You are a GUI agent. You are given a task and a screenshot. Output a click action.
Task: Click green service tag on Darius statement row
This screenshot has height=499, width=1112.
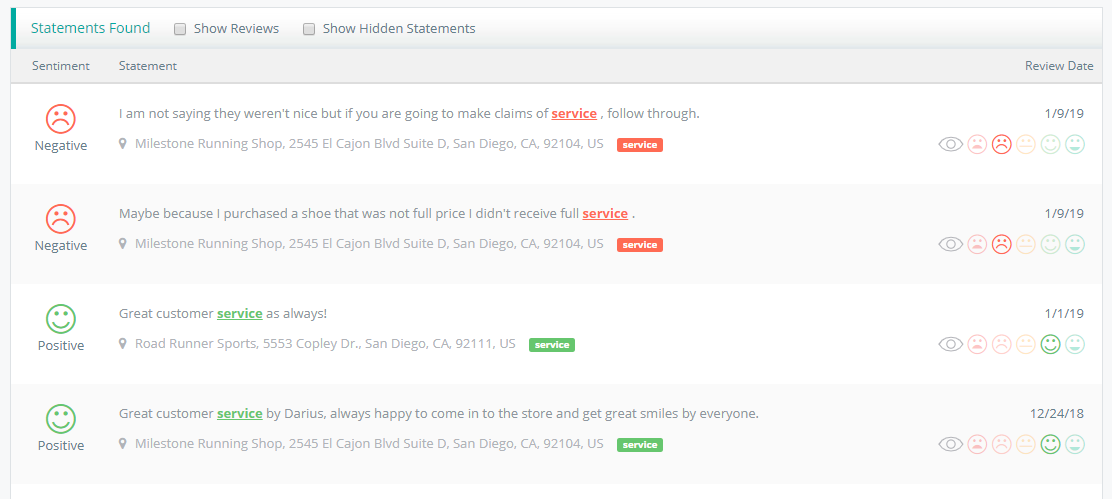tap(640, 444)
